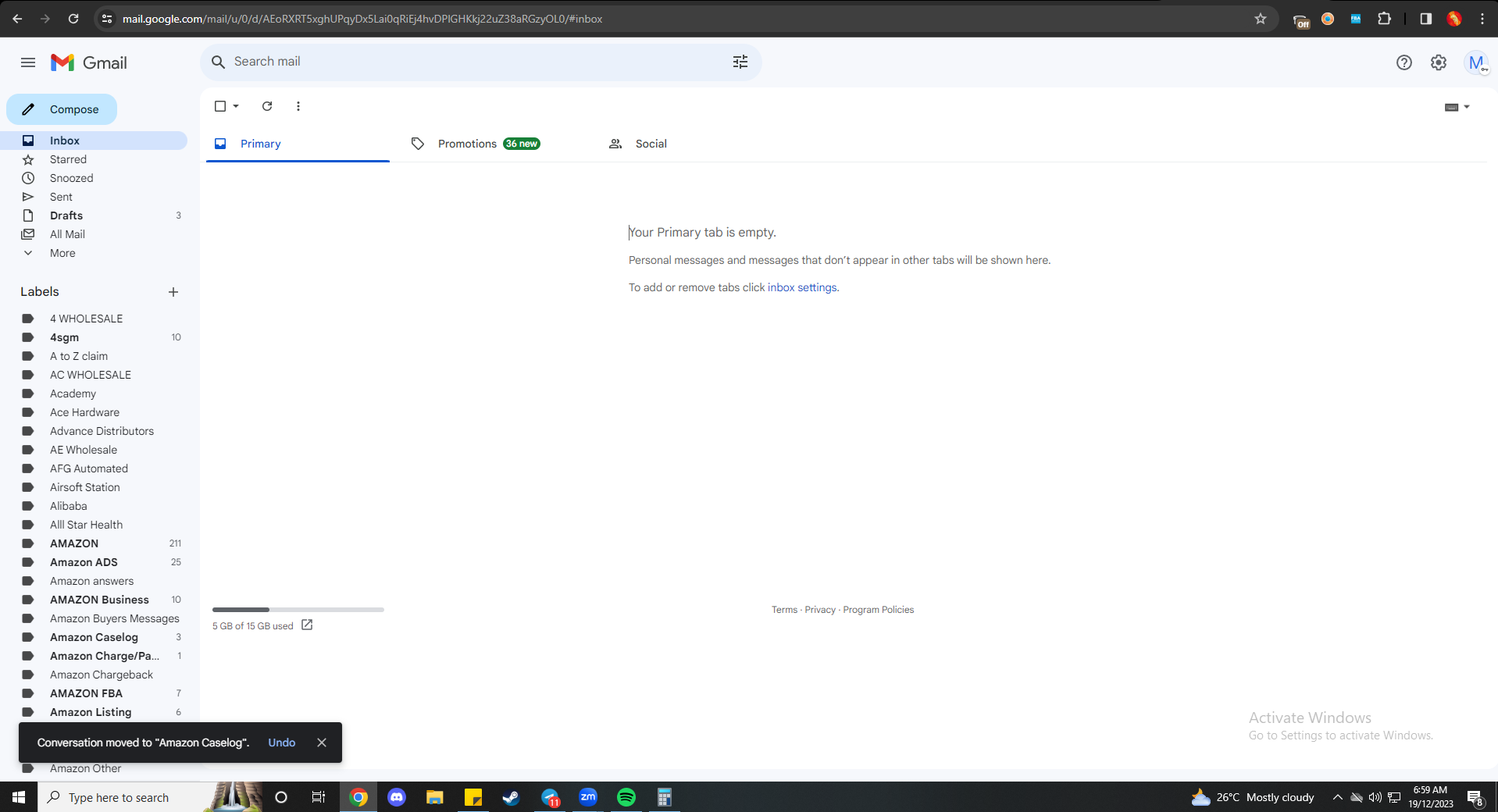Create a new label plus icon
1498x812 pixels.
click(x=173, y=292)
